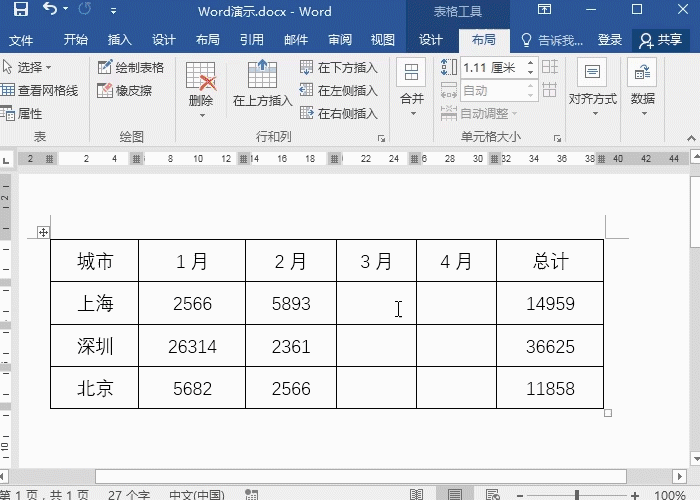Open the 行和列 dialog launcher

381,138
